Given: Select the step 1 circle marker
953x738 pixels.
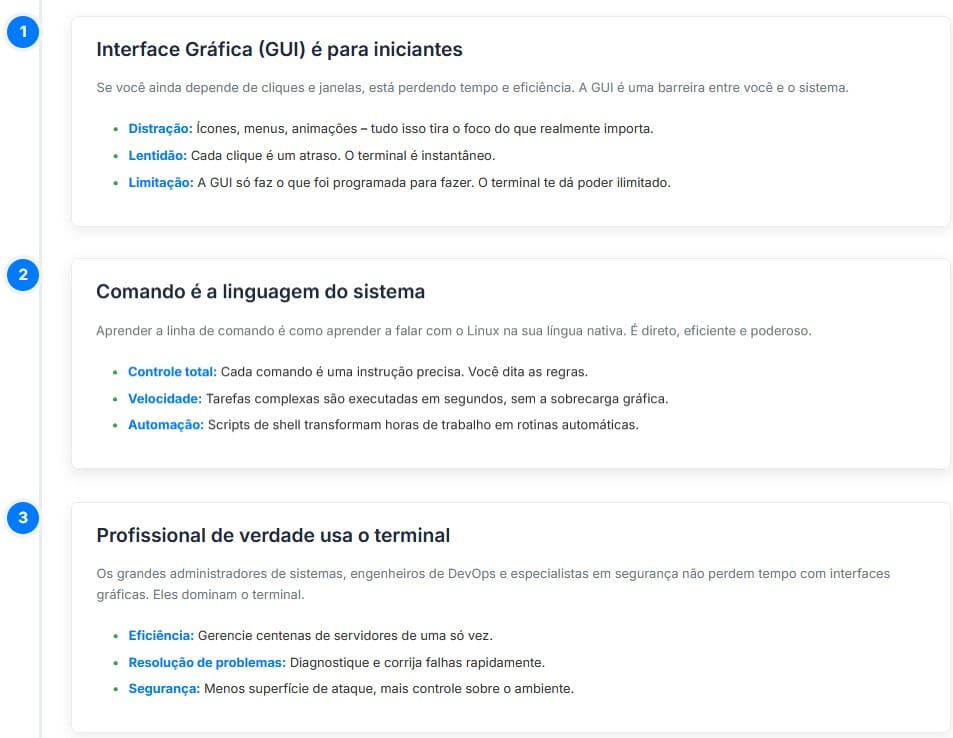Looking at the screenshot, I should pyautogui.click(x=23, y=32).
